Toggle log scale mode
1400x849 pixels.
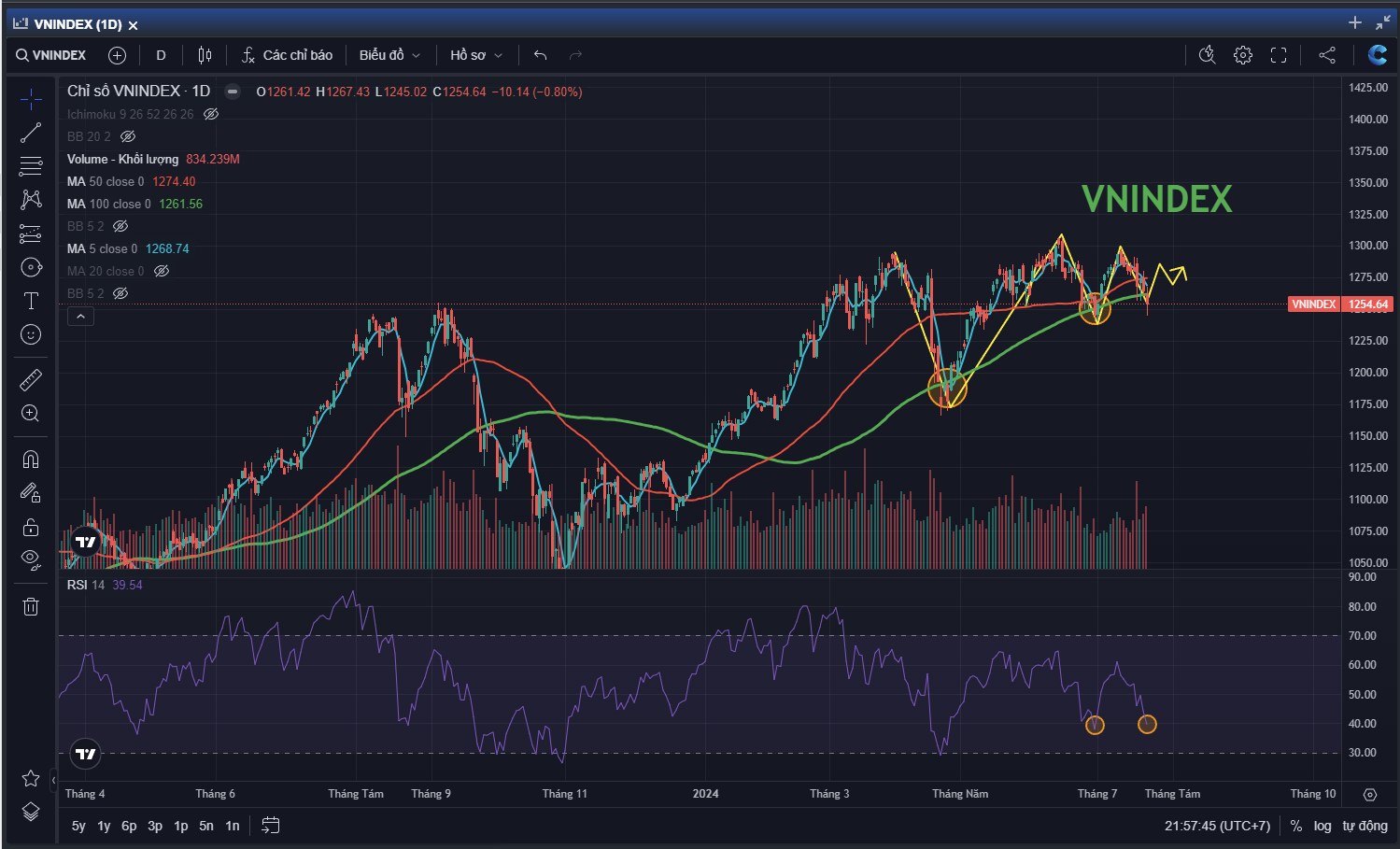point(1322,826)
